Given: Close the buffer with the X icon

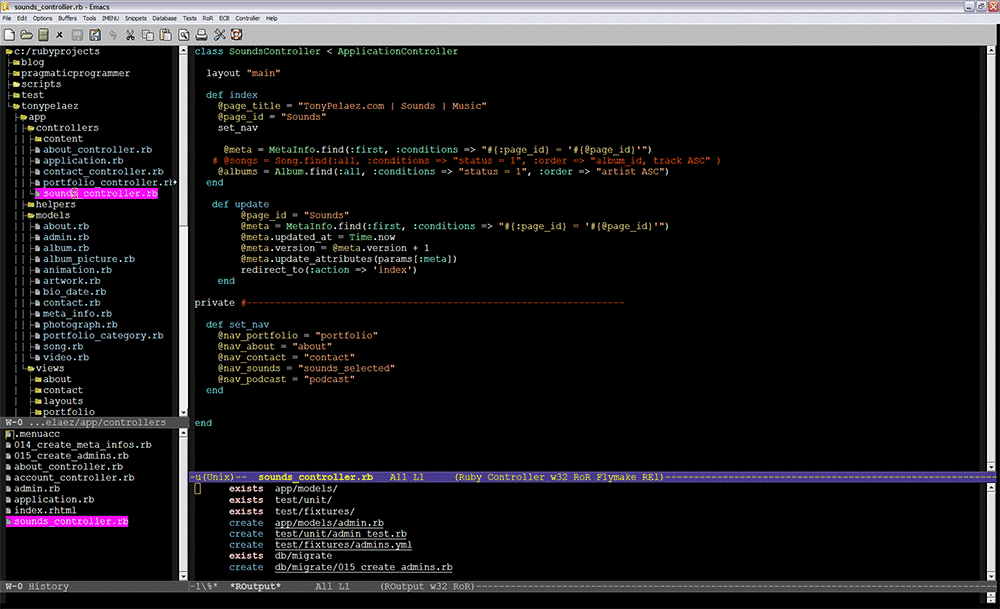Looking at the screenshot, I should tap(59, 35).
